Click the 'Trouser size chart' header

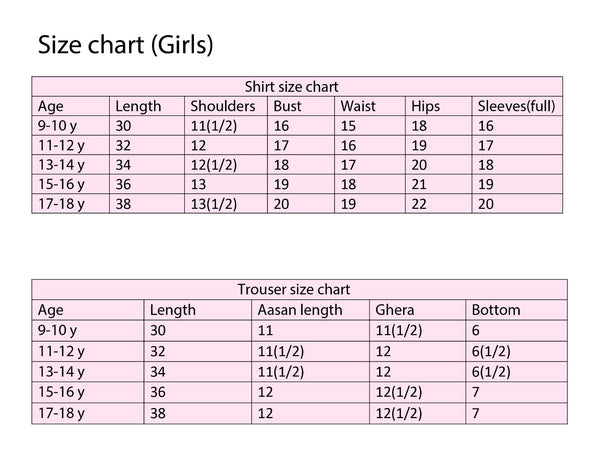point(293,290)
